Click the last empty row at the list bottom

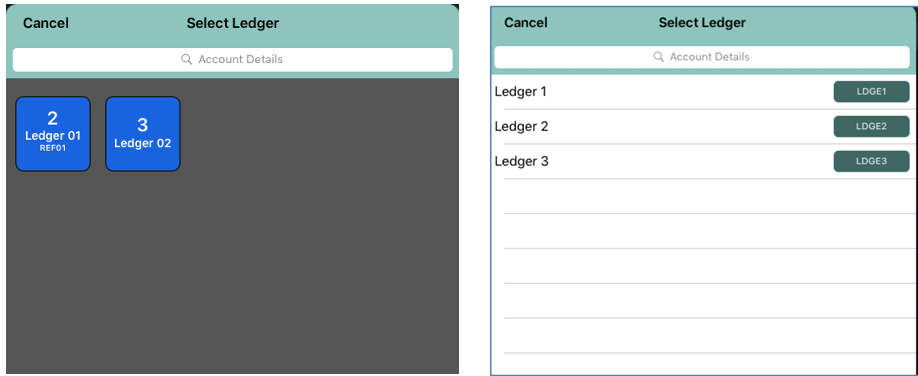click(x=704, y=364)
